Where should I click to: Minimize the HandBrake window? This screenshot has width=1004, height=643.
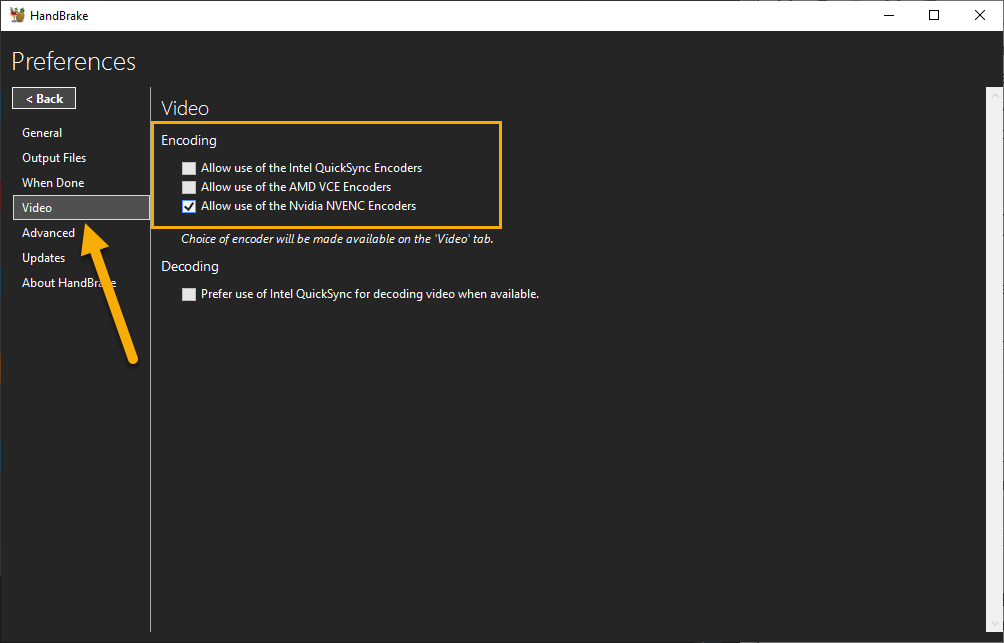click(x=889, y=15)
